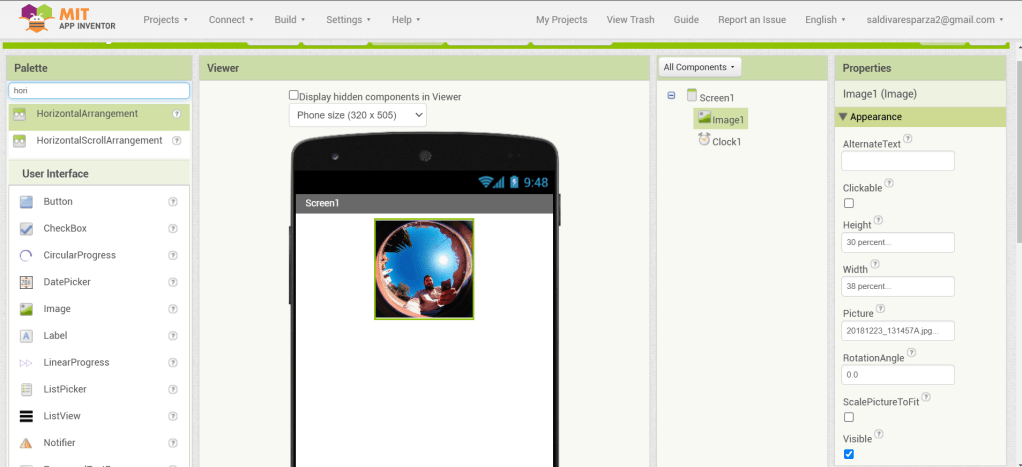Click the CircularProgress palette icon
Image resolution: width=1022 pixels, height=467 pixels.
point(26,255)
